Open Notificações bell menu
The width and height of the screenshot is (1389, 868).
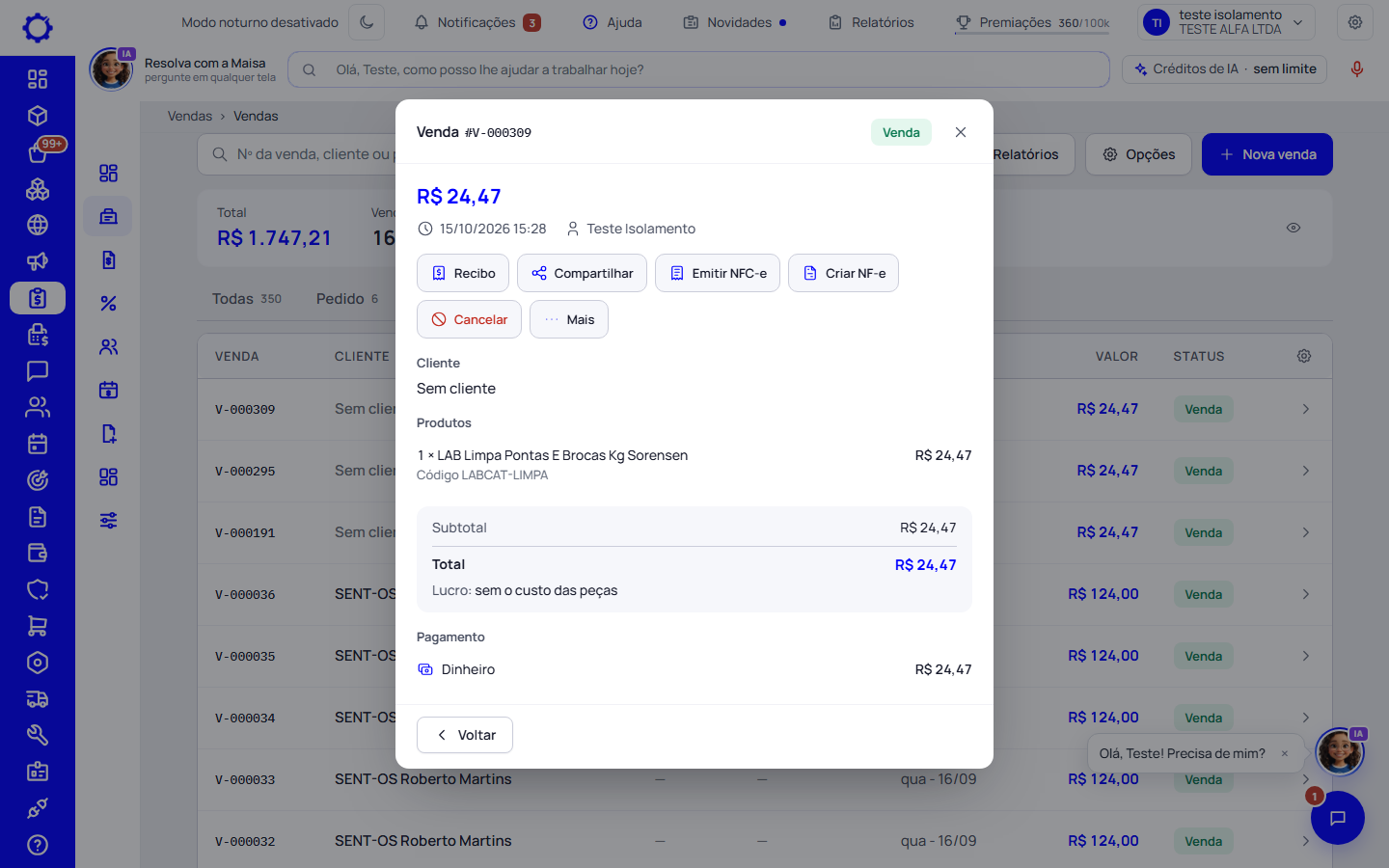click(477, 22)
